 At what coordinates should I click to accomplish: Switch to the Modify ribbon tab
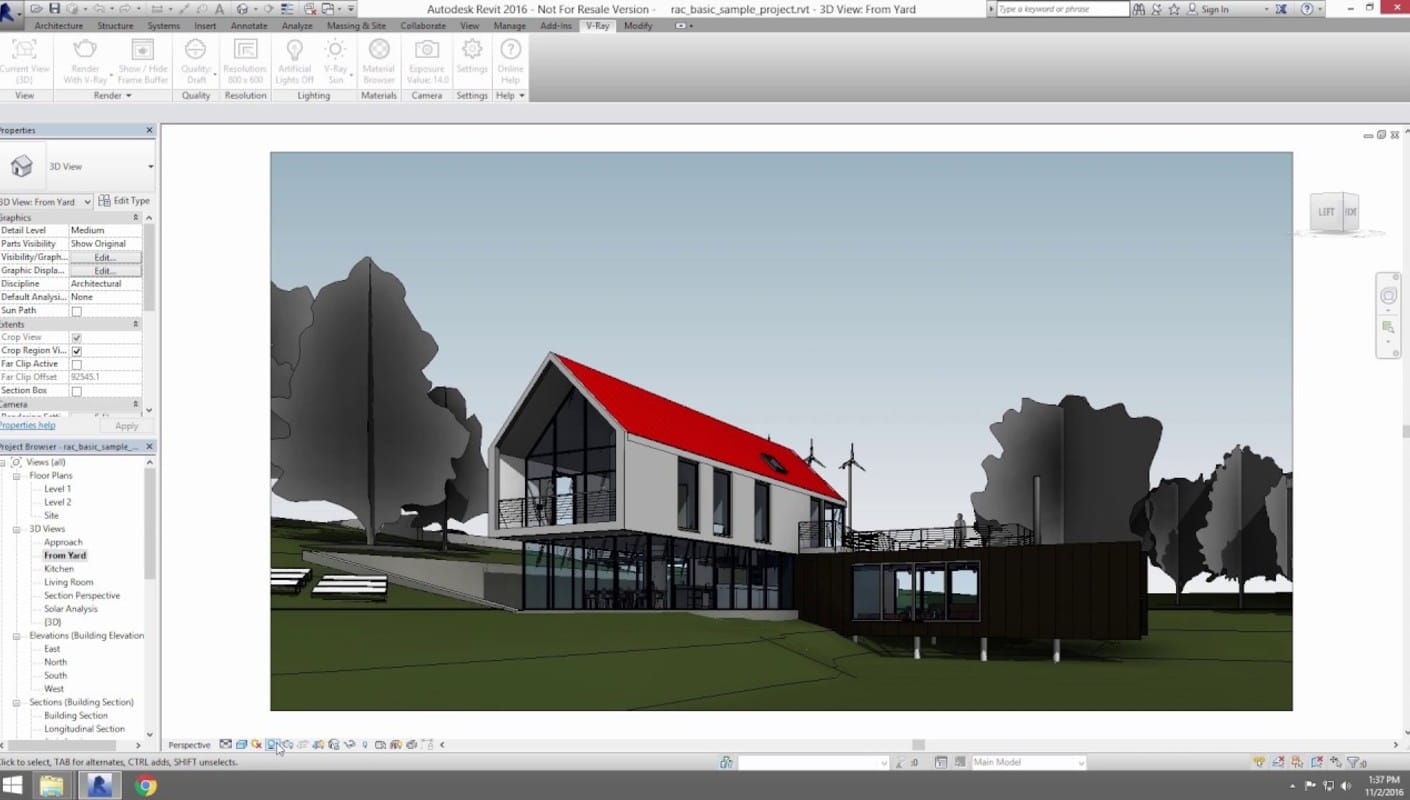coord(638,26)
